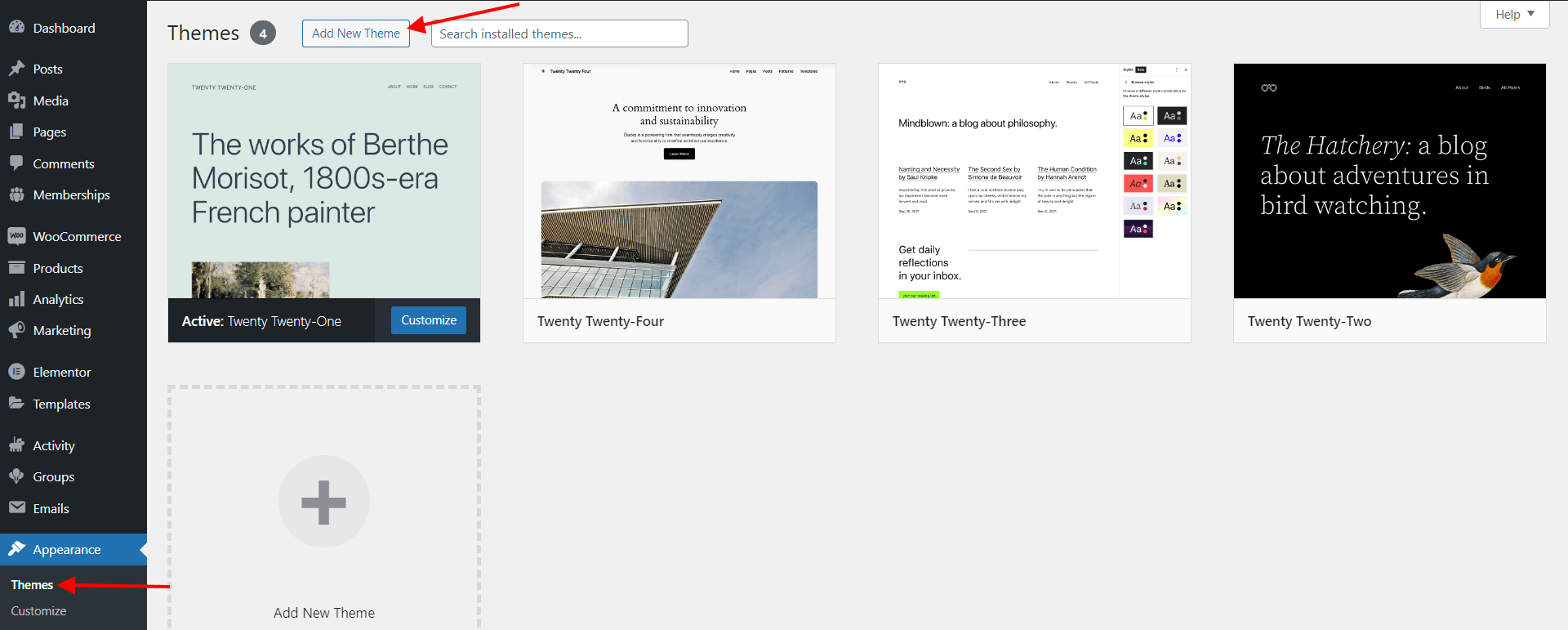Click the Marketing megaphone icon
1568x630 pixels.
pos(16,330)
